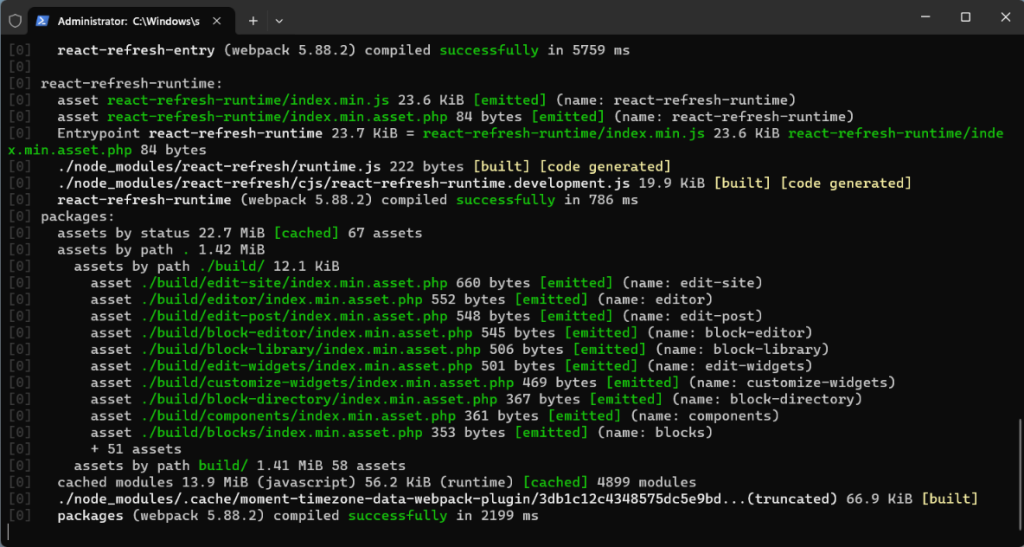Expand the new tab profile dropdown chevron

(x=279, y=20)
